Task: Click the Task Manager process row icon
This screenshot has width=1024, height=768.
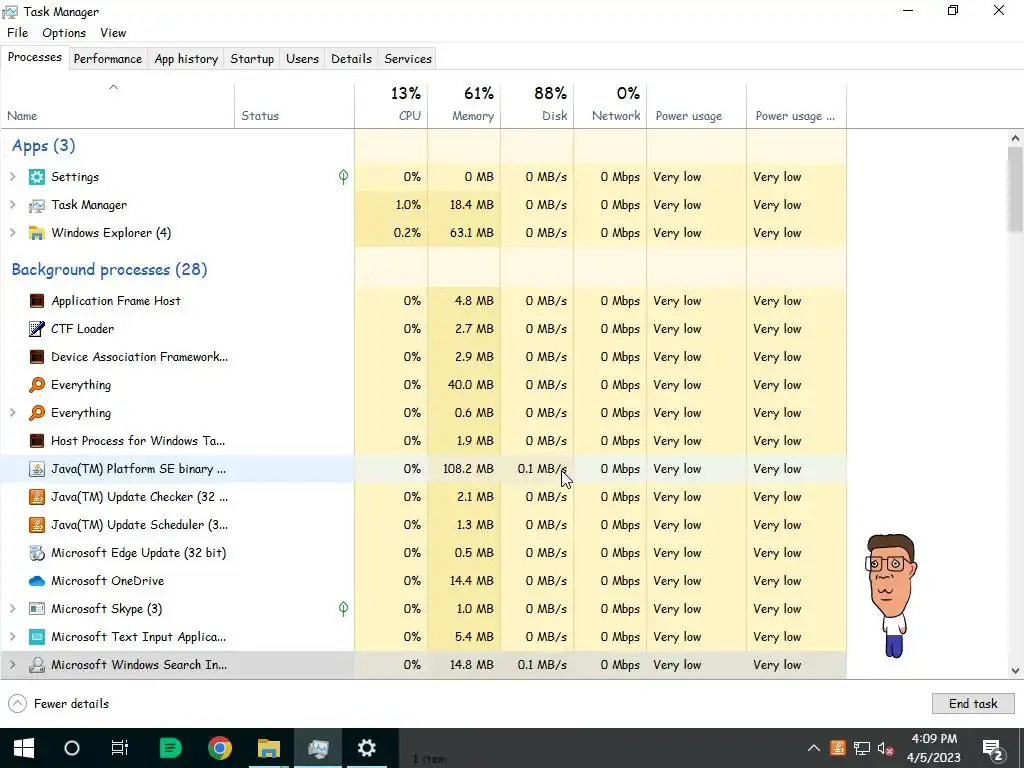Action: point(37,205)
